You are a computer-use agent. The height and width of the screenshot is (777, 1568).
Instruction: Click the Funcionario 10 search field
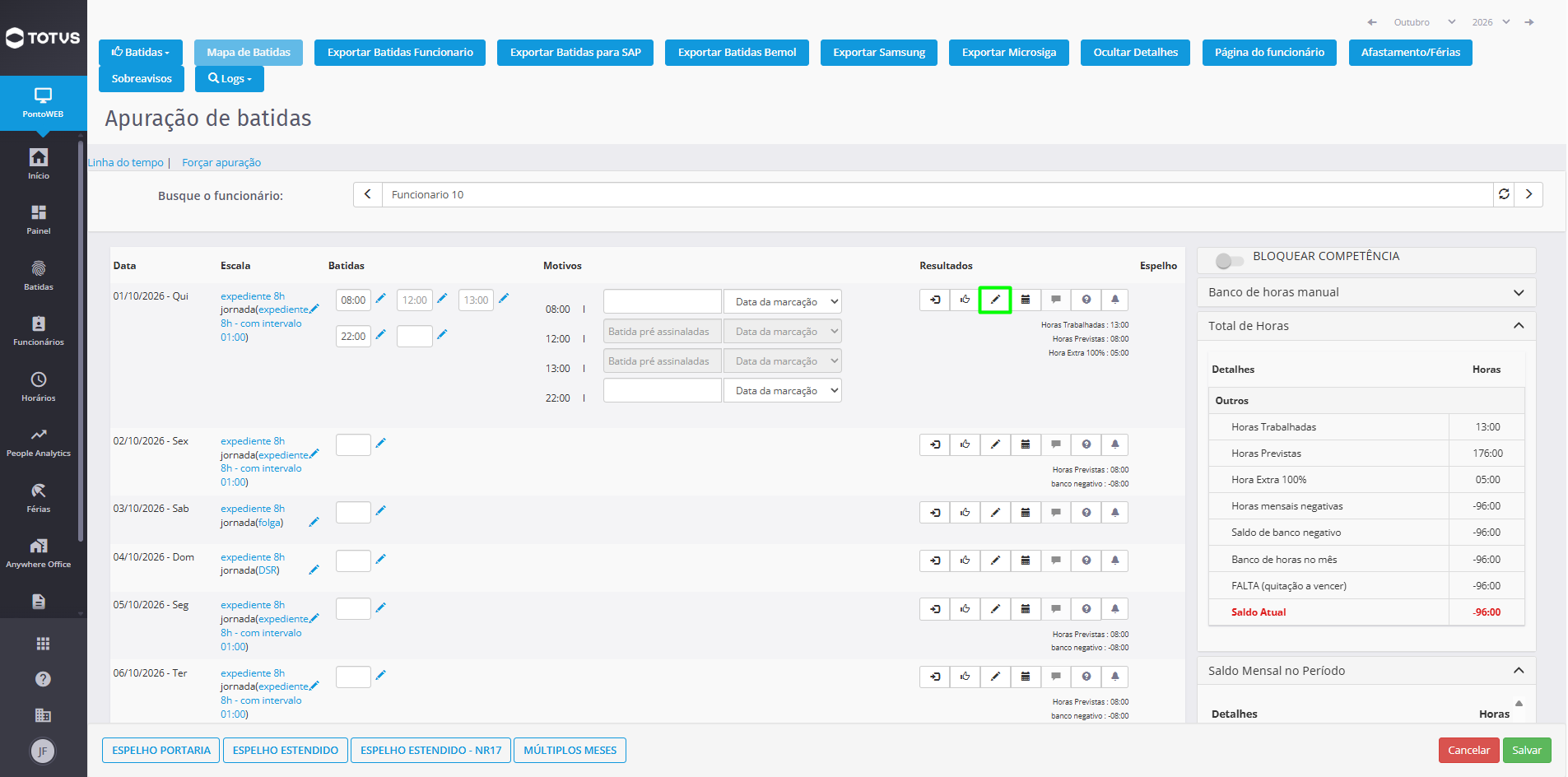click(938, 194)
